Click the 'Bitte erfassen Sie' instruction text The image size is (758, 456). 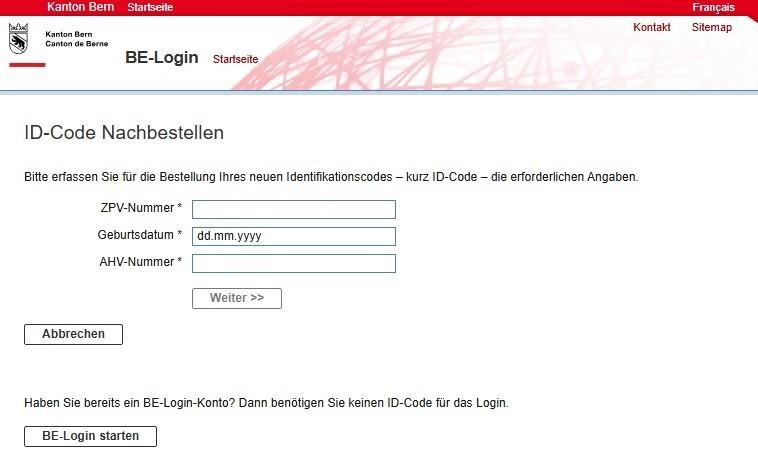pyautogui.click(x=331, y=177)
